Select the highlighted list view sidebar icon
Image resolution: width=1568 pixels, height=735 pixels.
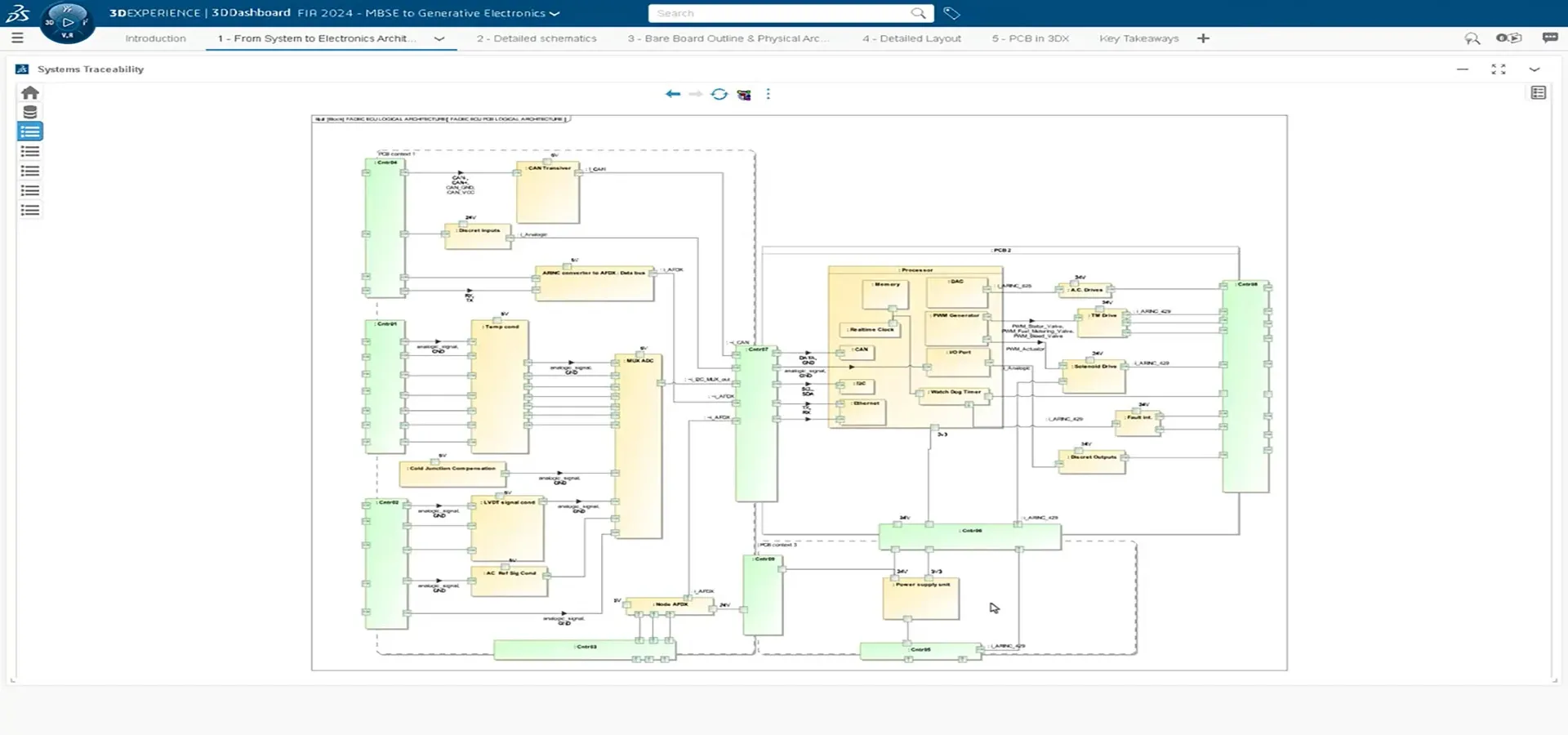(29, 131)
